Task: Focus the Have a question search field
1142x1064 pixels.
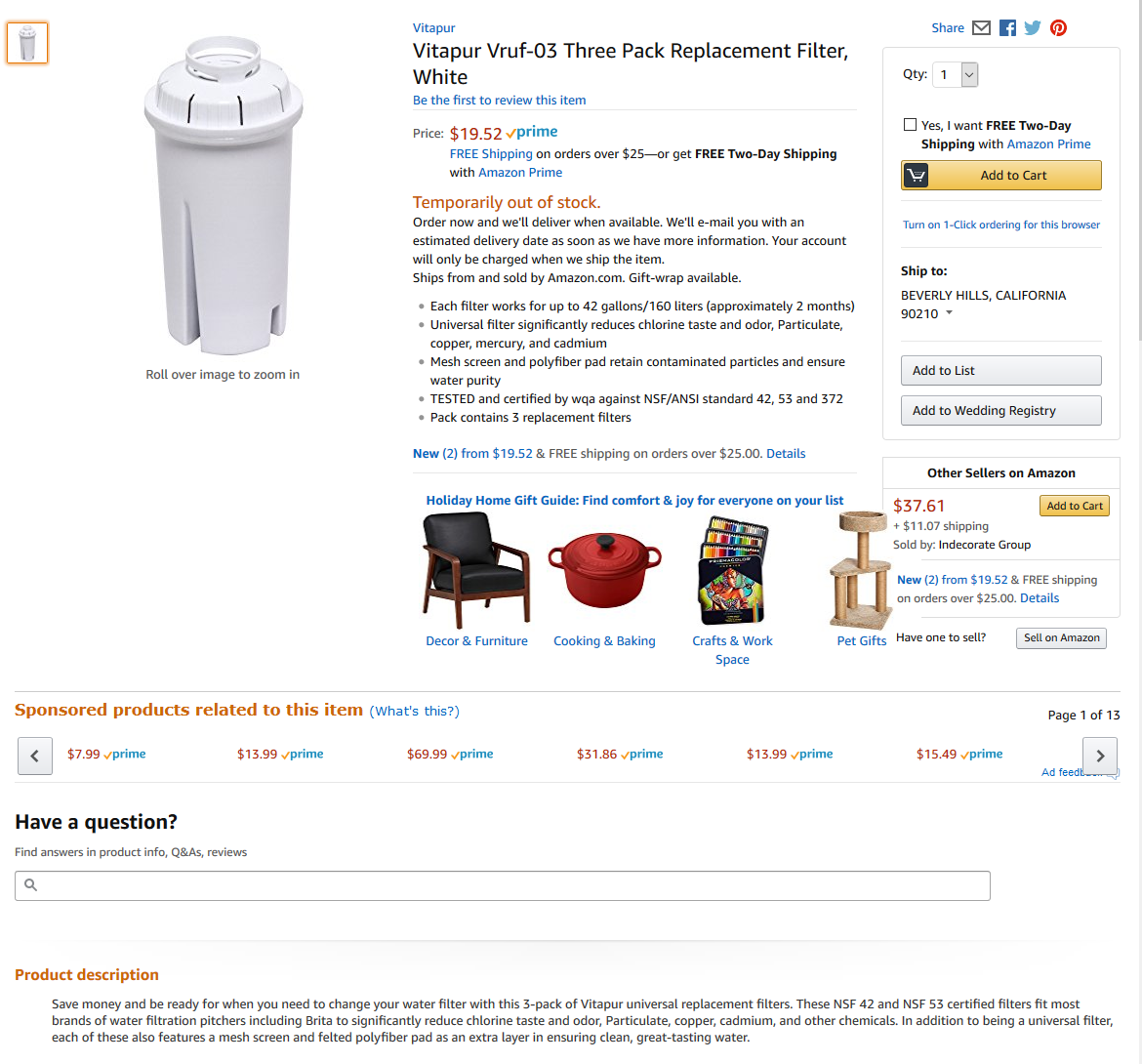Action: point(503,885)
